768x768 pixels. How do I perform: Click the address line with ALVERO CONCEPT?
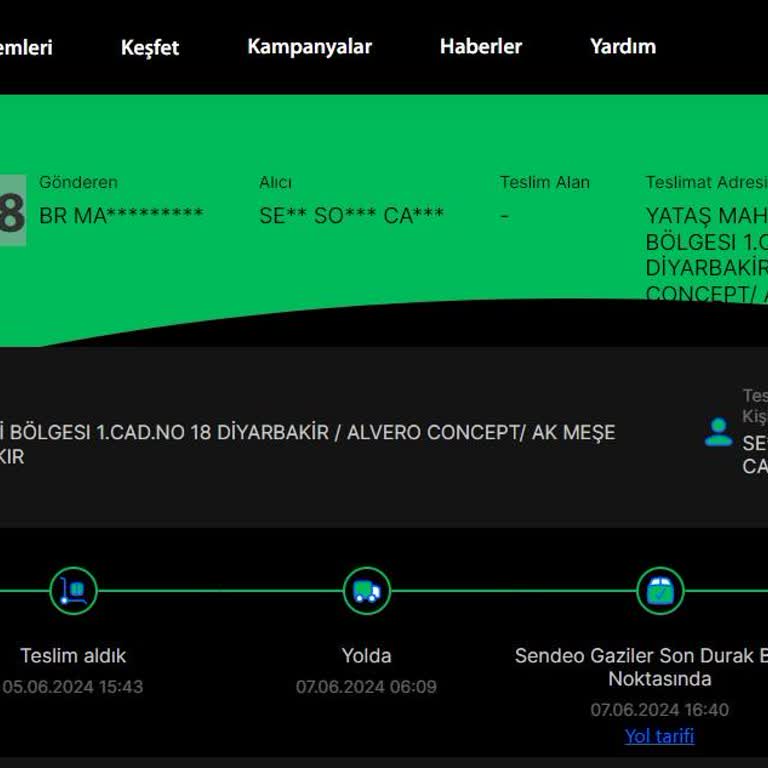coord(308,444)
